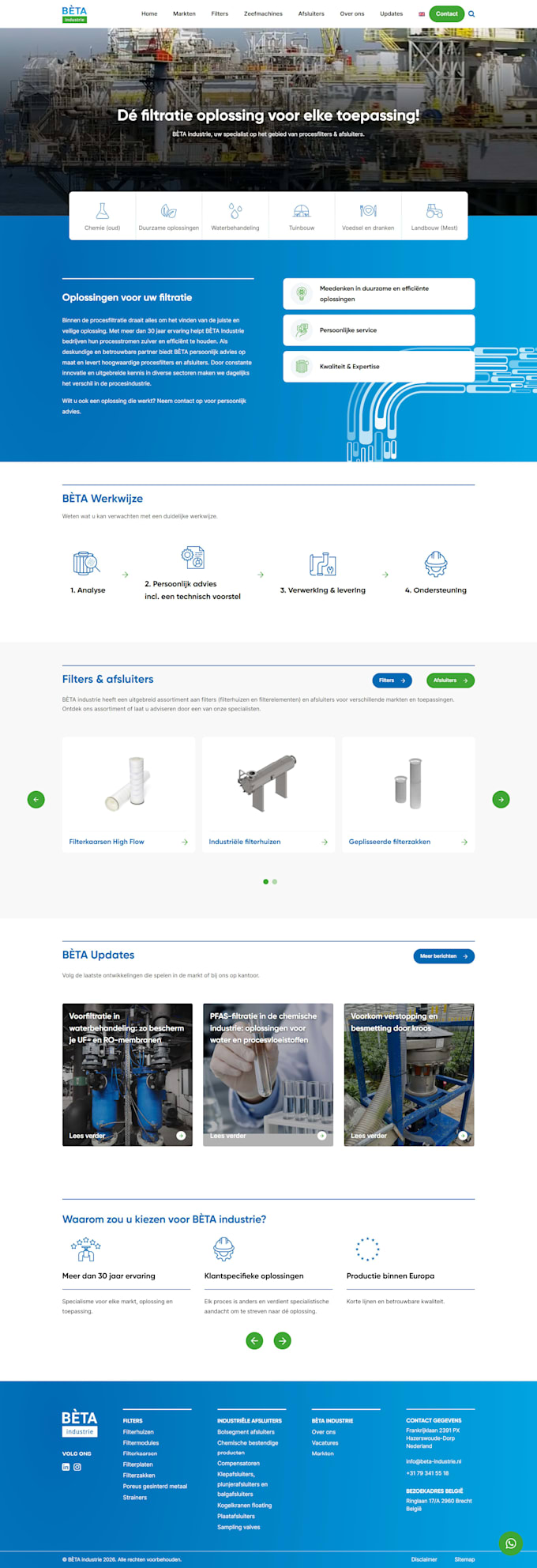Click arrow on Filterkaarsen High Flow card

[185, 842]
